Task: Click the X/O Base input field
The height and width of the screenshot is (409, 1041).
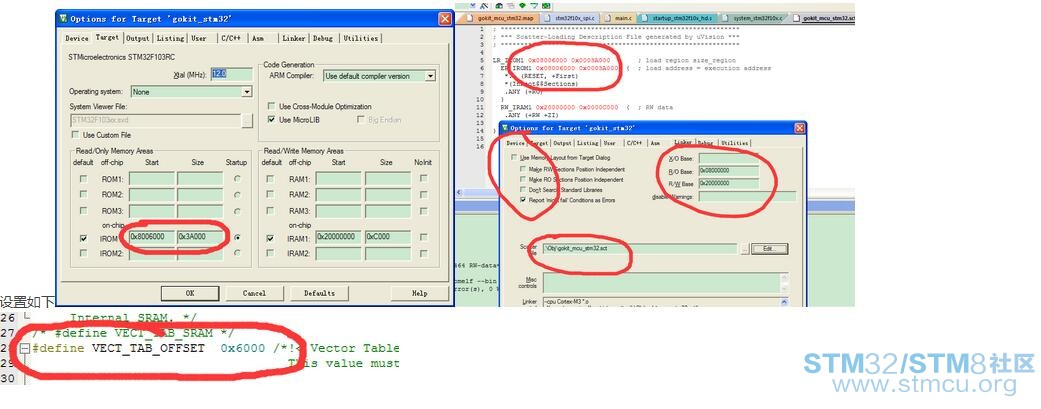Action: pos(728,158)
